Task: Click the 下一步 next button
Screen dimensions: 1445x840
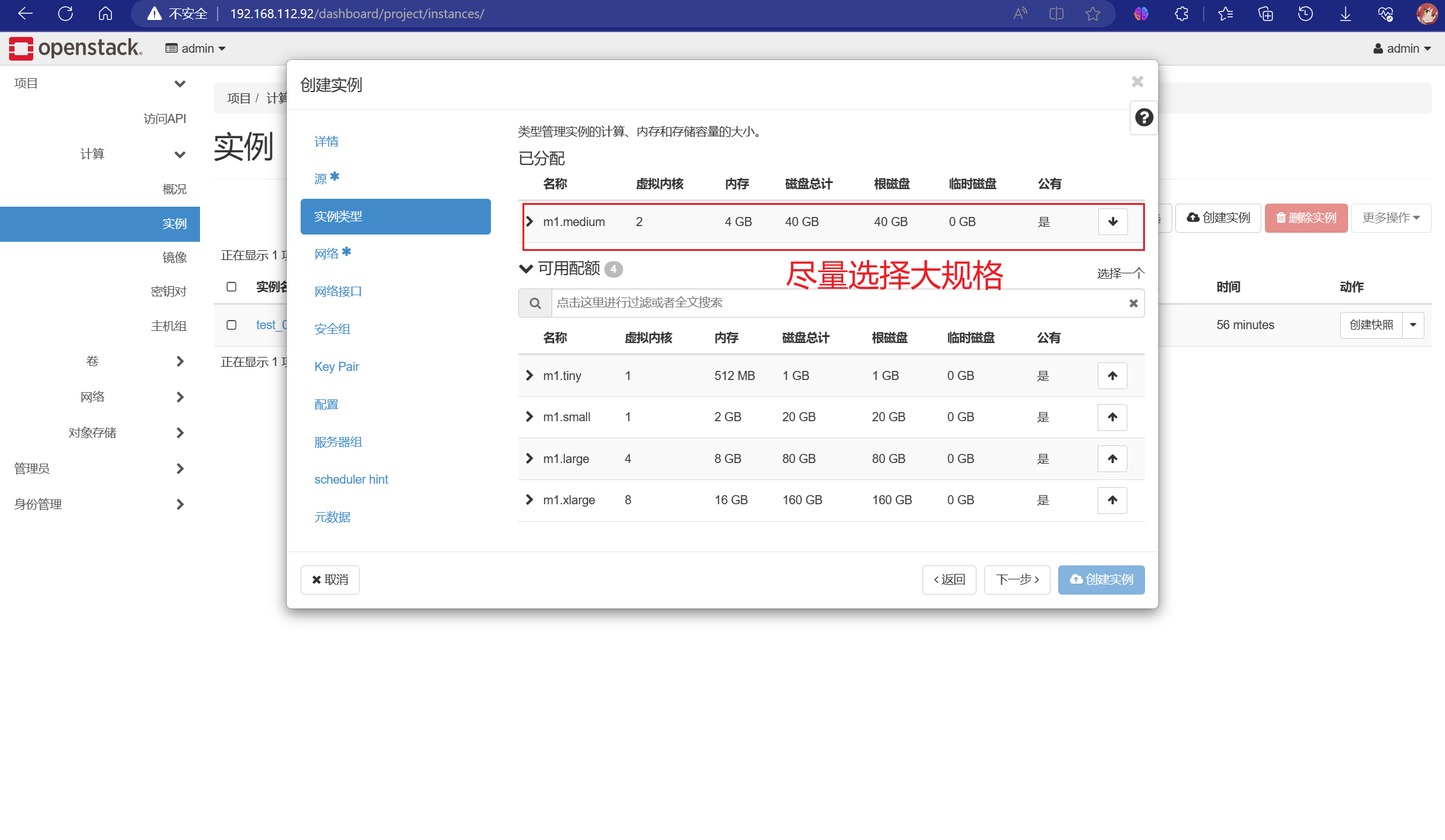Action: [1016, 580]
